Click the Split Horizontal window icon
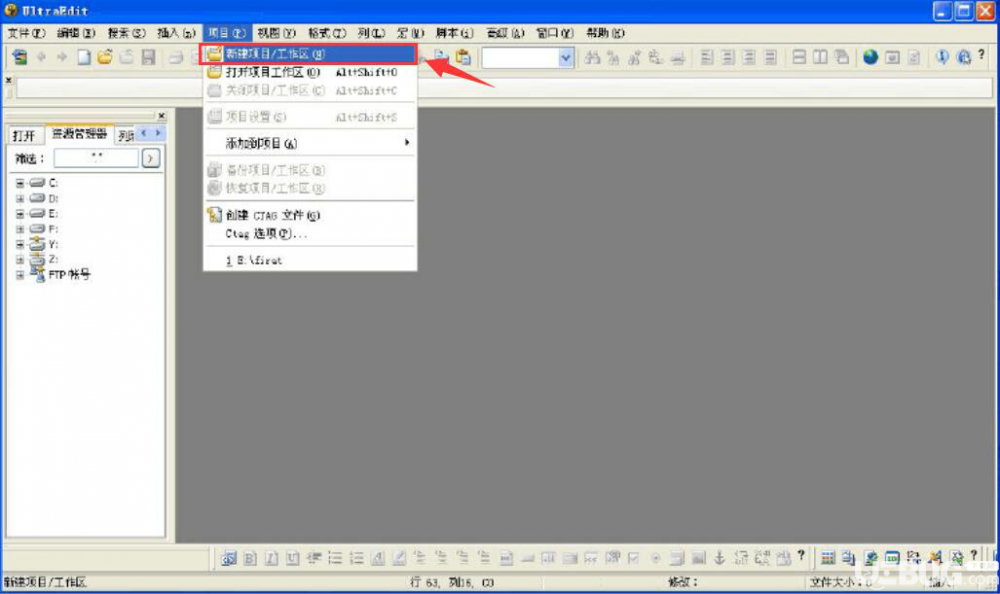 pos(799,57)
